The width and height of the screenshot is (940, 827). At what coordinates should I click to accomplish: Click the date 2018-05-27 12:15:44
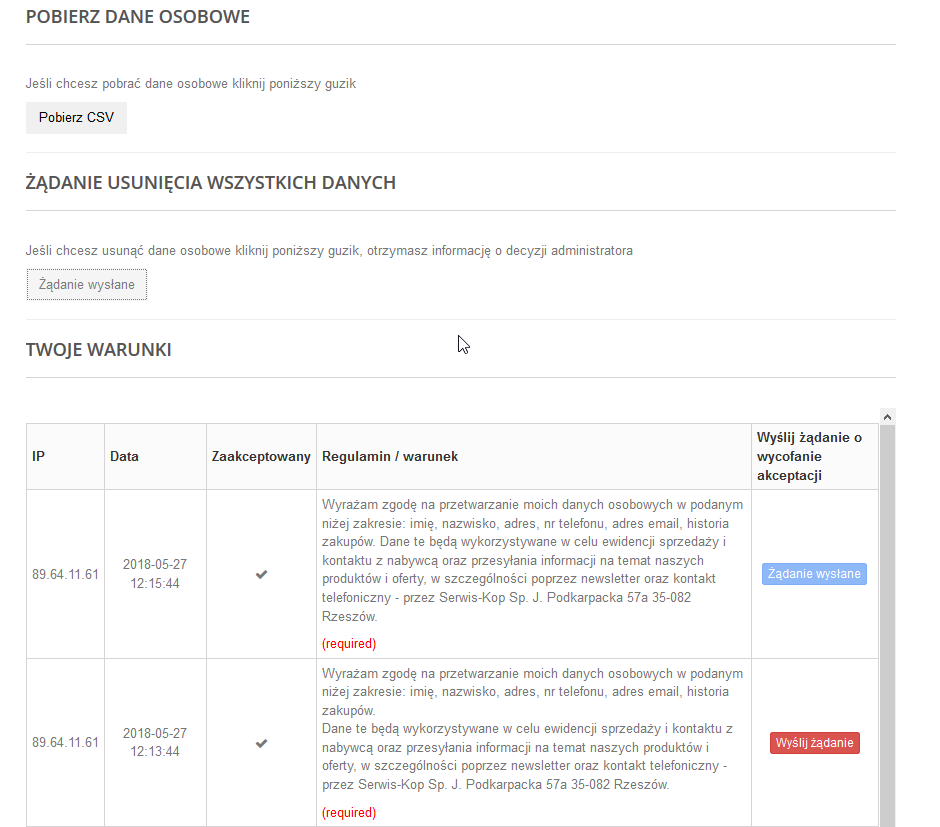(x=155, y=574)
